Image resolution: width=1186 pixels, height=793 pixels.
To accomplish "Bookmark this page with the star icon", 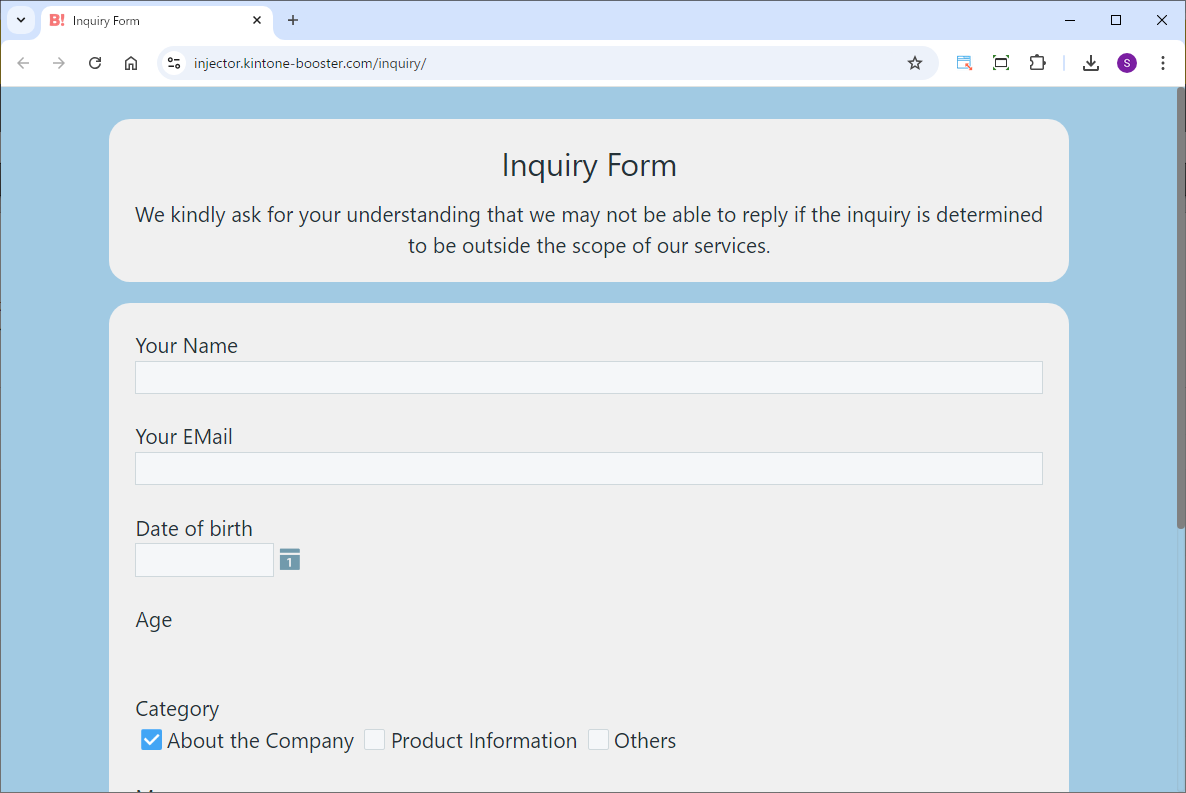I will (914, 63).
